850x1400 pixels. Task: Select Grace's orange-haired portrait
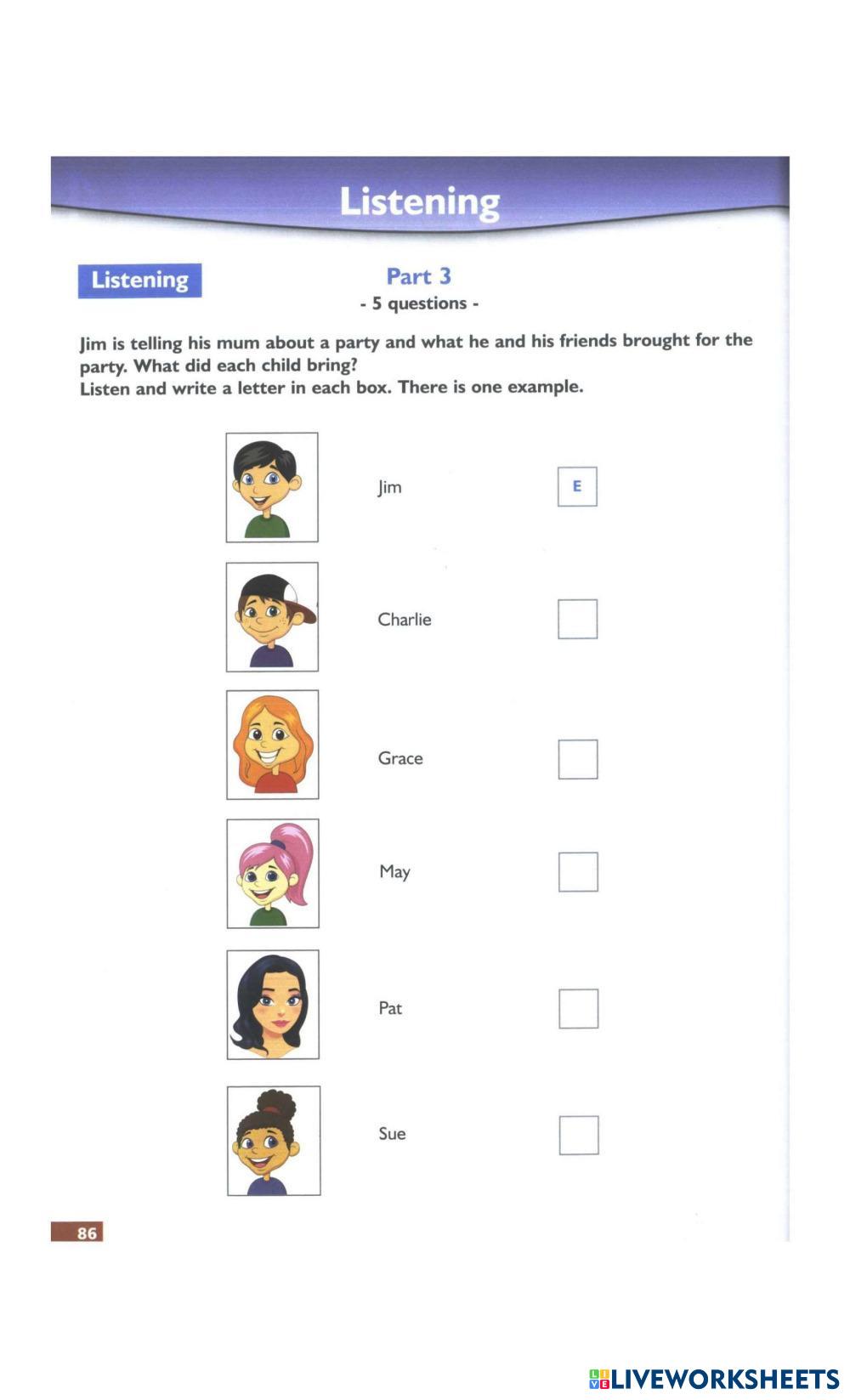pos(272,745)
